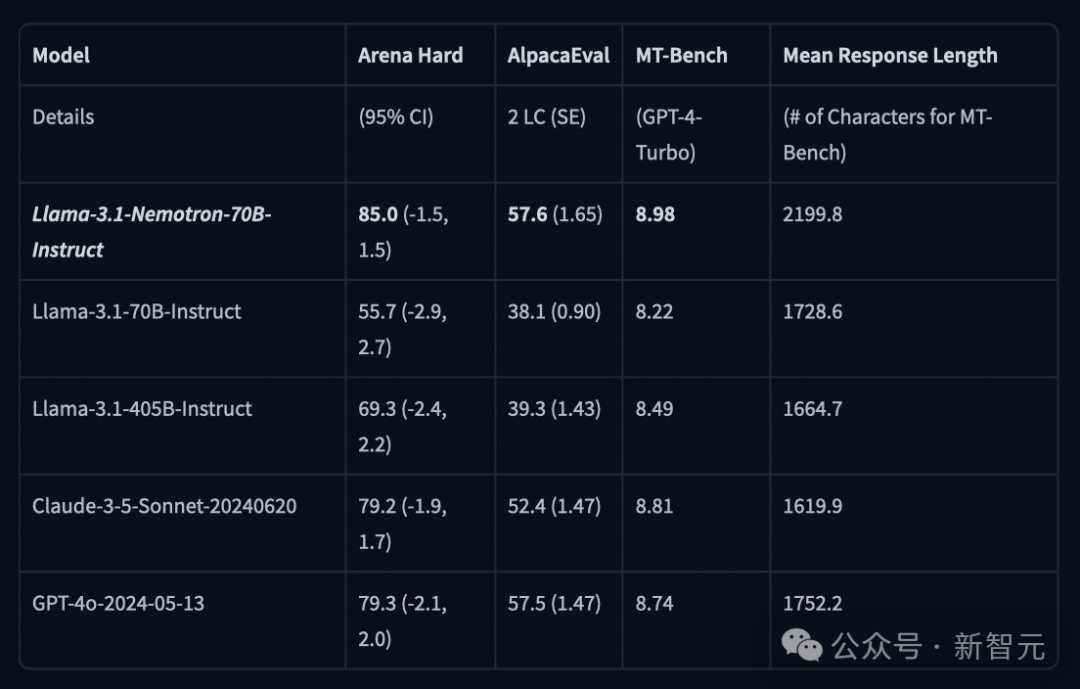Select the GPT-4o-2024-05-13 model name

(118, 603)
